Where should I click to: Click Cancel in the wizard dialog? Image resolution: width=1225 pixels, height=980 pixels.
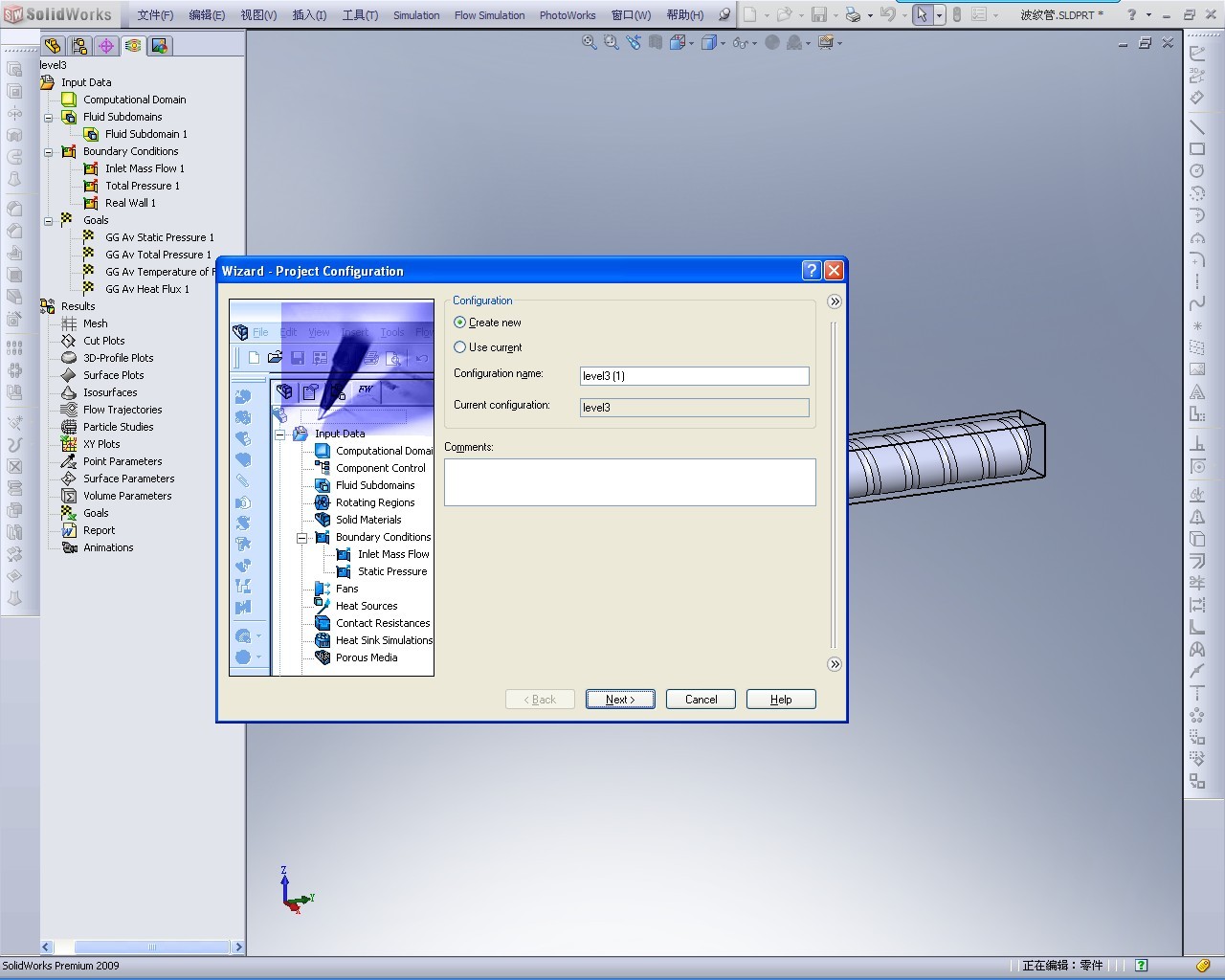click(701, 700)
